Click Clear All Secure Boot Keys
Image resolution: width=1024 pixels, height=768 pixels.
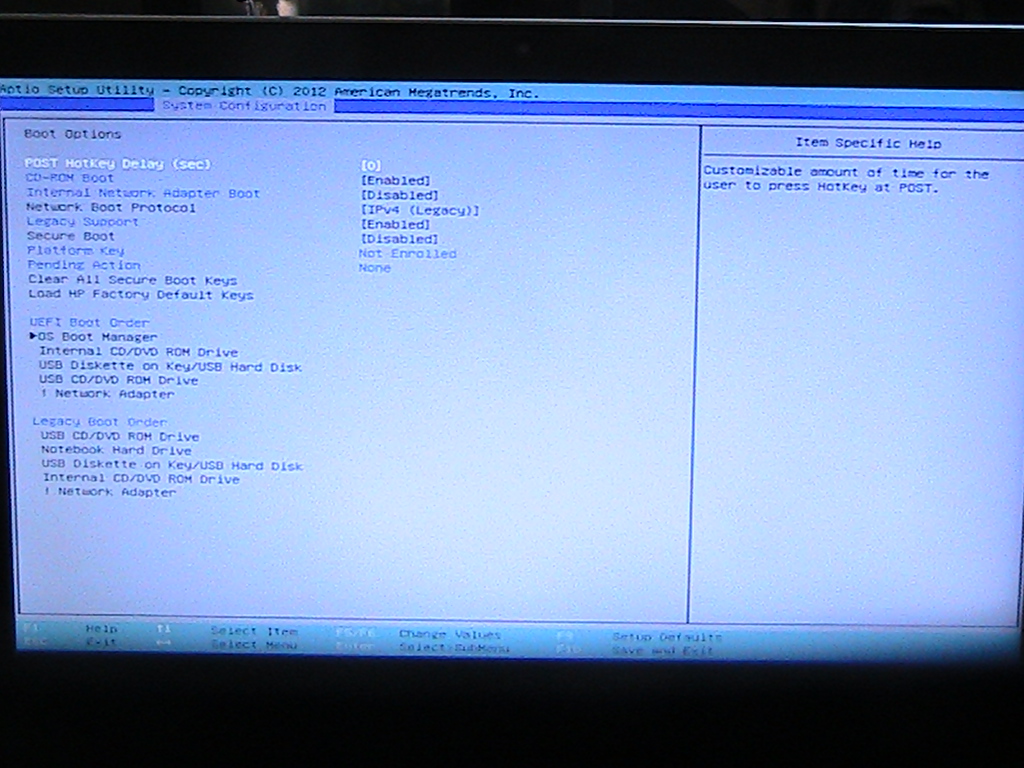click(132, 280)
